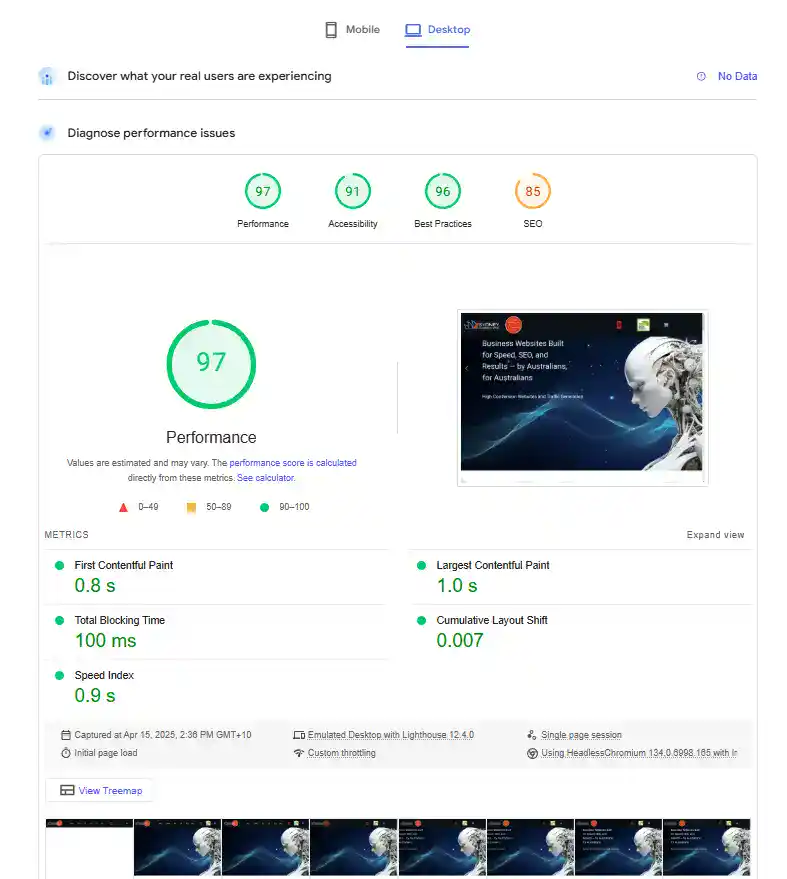Click the View Treemap button
The image size is (787, 879).
tap(100, 790)
